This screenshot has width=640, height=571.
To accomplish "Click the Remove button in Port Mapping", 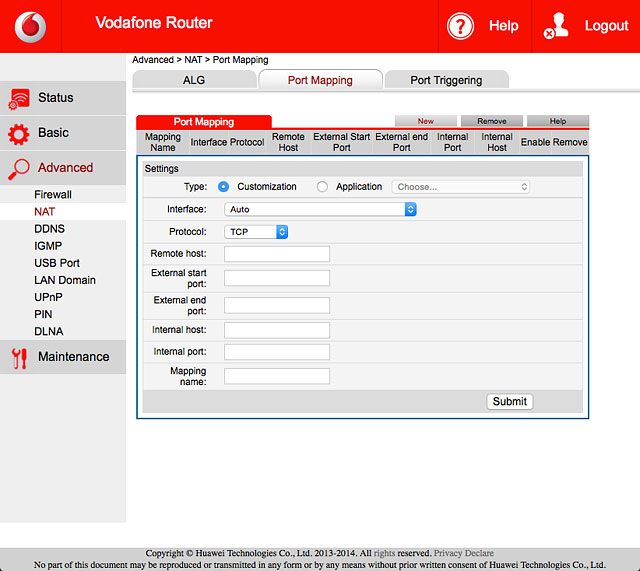I will pyautogui.click(x=491, y=121).
